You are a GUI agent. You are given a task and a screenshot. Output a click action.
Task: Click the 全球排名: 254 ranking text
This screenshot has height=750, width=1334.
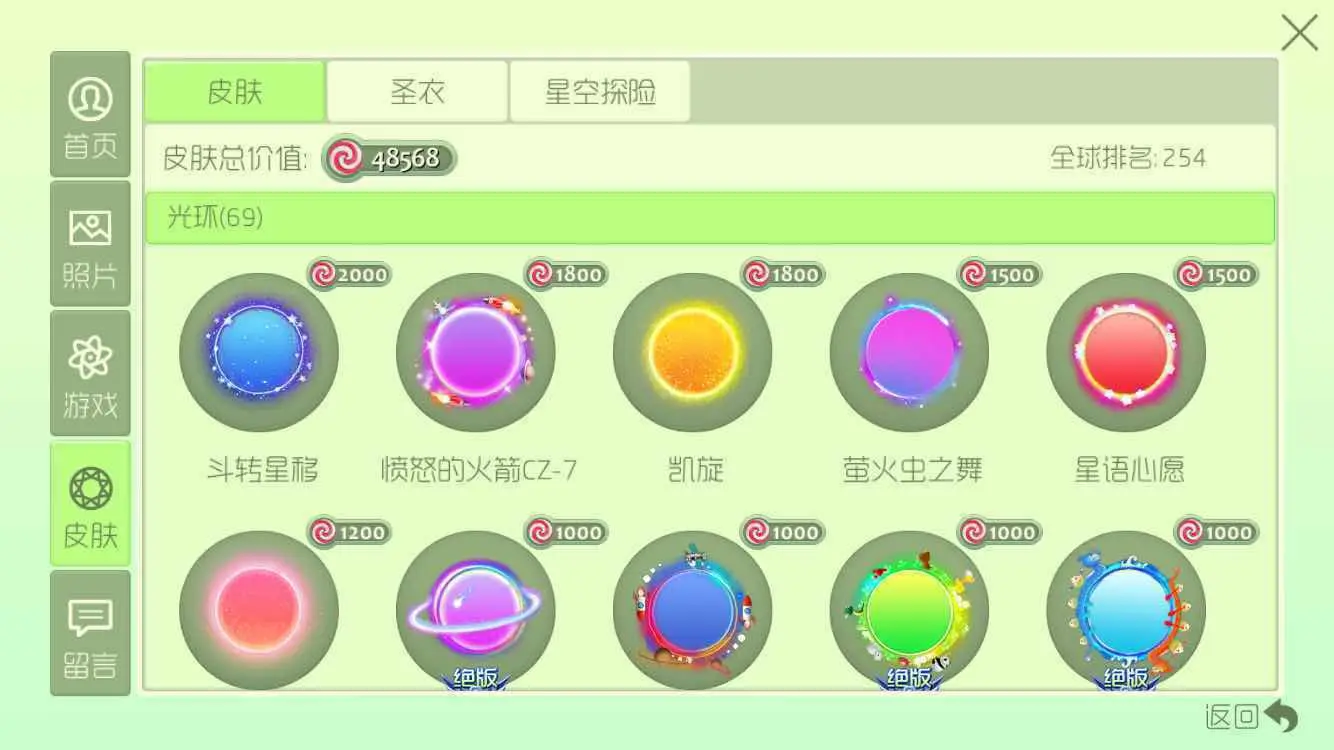(1128, 158)
